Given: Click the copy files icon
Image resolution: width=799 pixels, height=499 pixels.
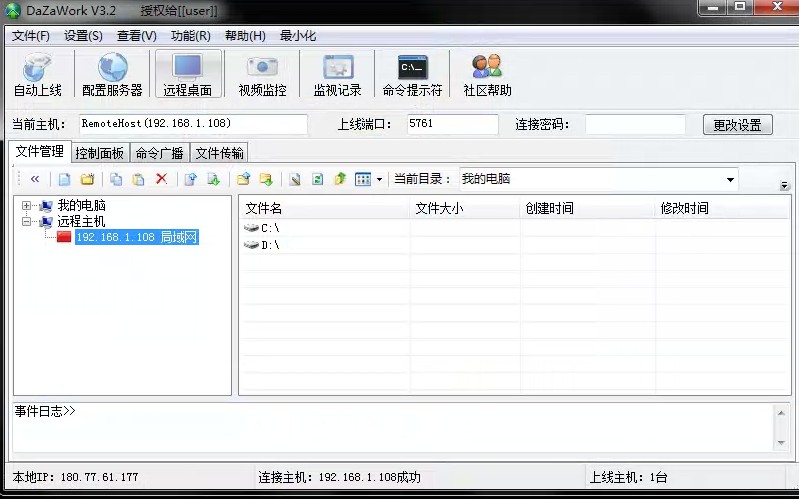Looking at the screenshot, I should (x=116, y=179).
